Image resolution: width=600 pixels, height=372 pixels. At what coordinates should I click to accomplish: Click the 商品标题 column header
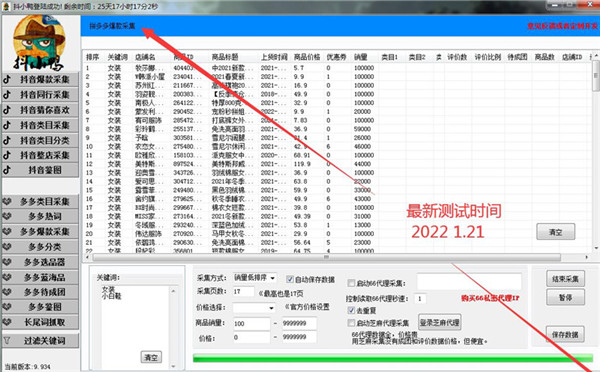[225, 57]
